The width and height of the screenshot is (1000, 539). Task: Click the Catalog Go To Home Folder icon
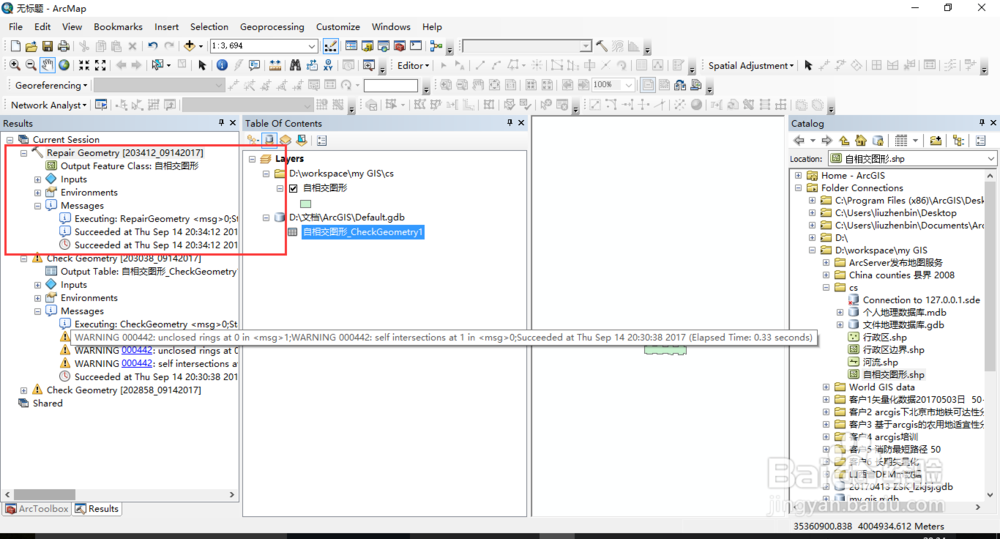click(860, 140)
